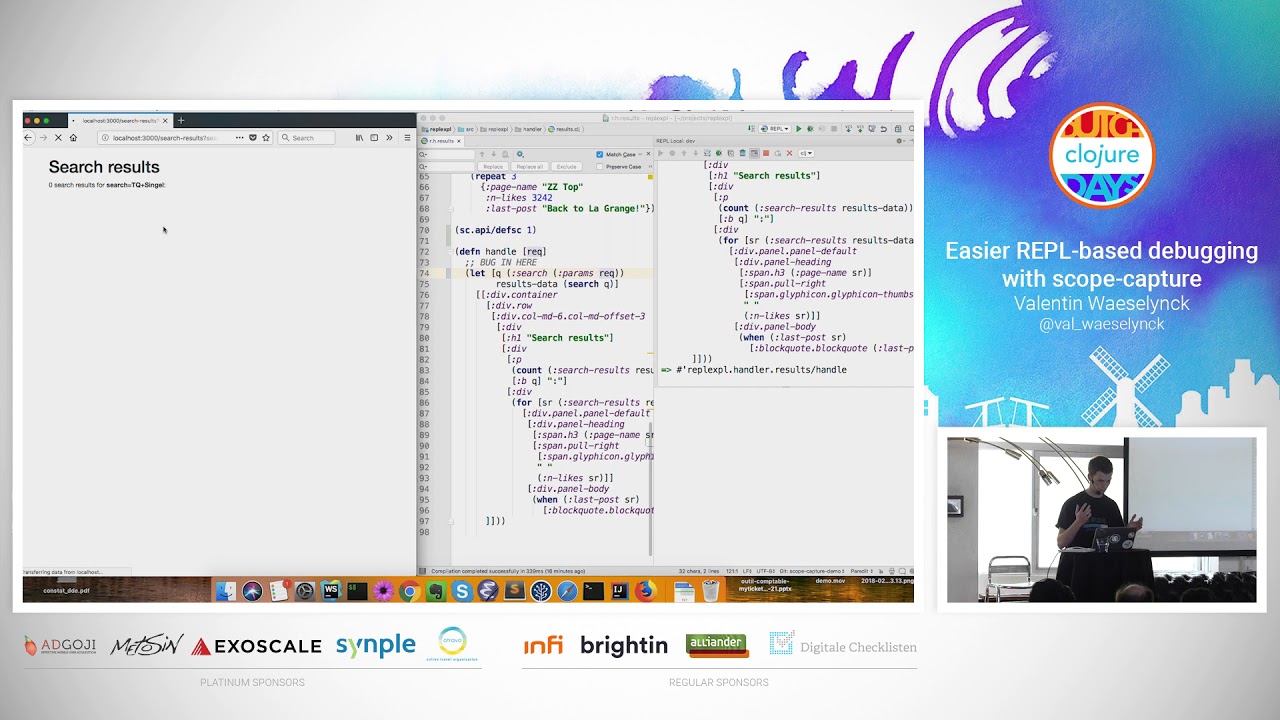The image size is (1280, 720).
Task: Bookmark this page with the star icon
Action: 266,138
